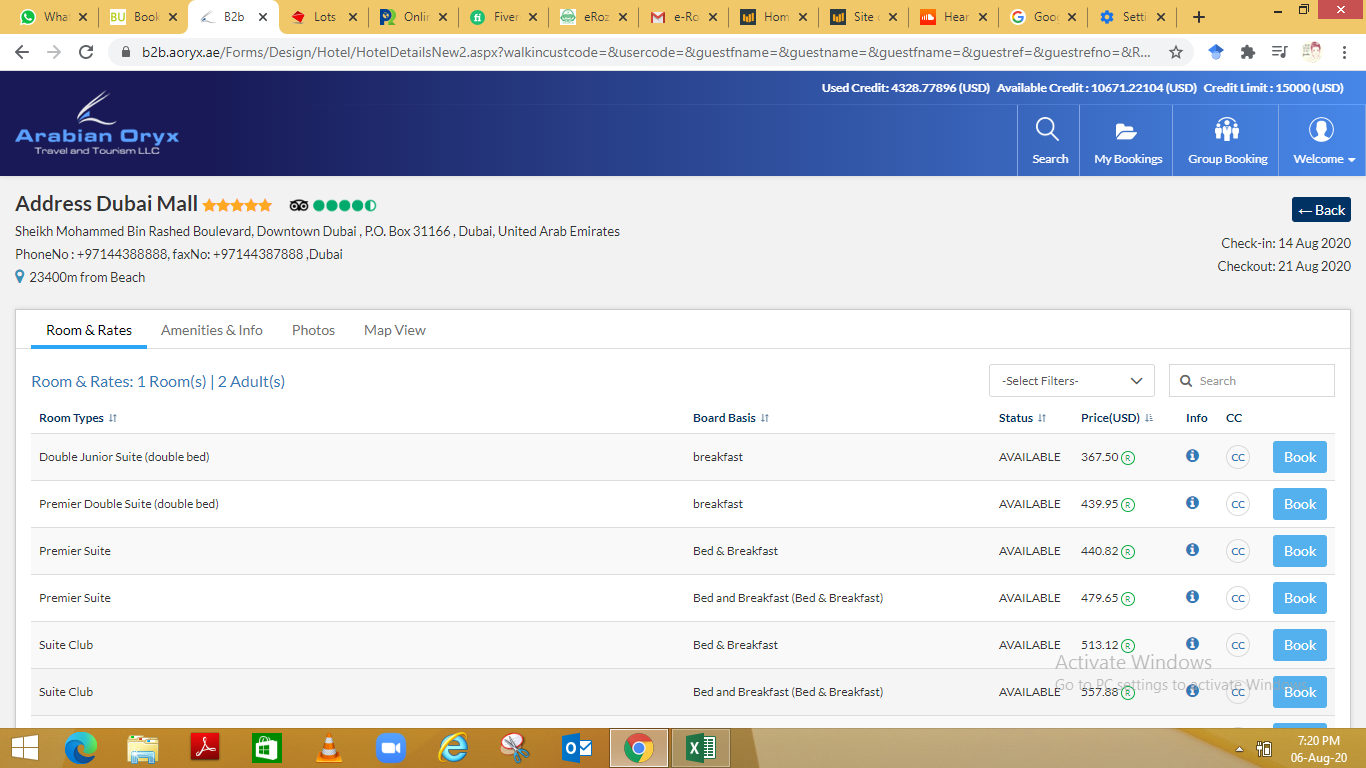The height and width of the screenshot is (768, 1366).
Task: Click R badge next to 439.95
Action: [x=1128, y=505]
